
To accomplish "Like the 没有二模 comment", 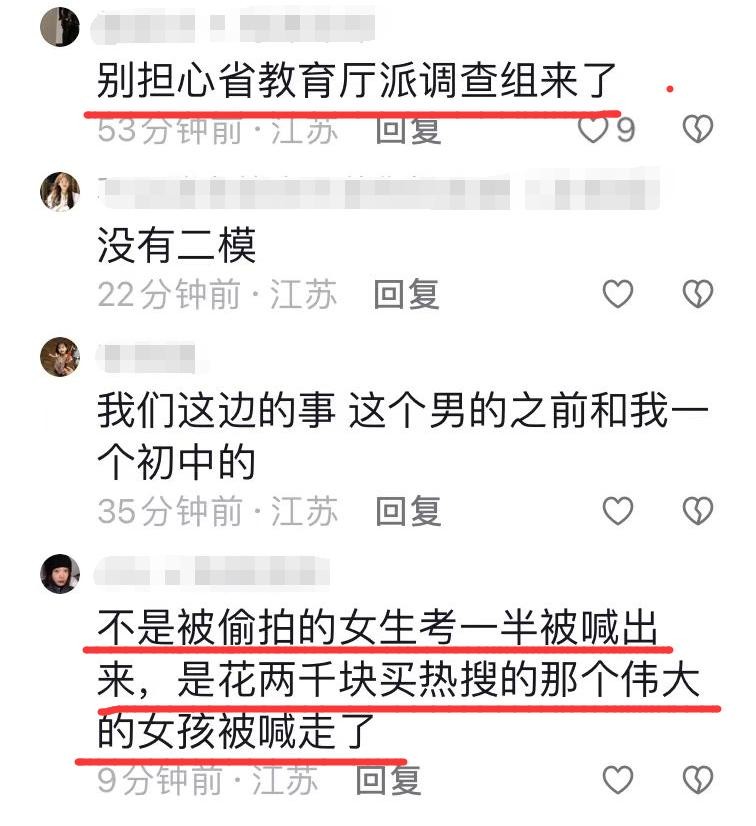I will [x=618, y=294].
